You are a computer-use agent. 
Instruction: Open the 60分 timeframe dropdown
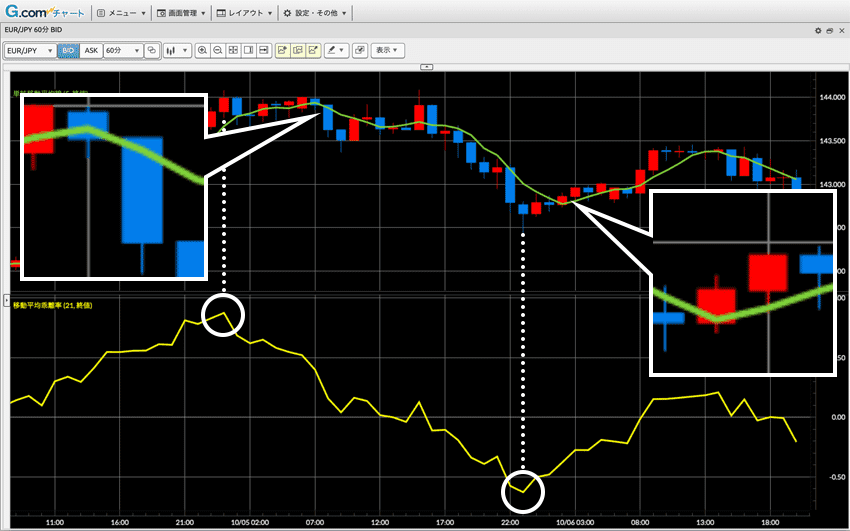(x=123, y=50)
